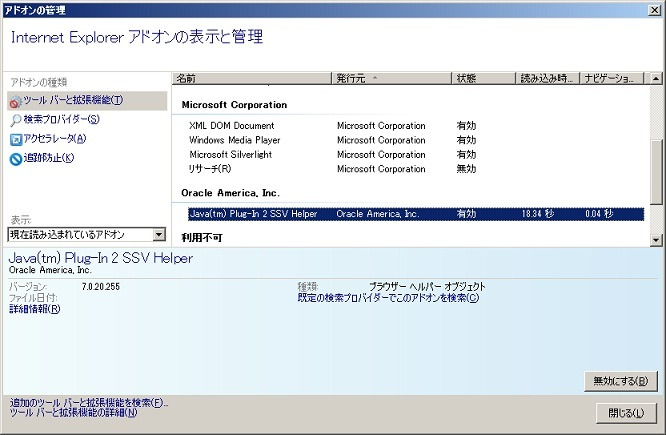
Task: Click the Toolbars and Extensions gear icon
Action: tap(16, 101)
